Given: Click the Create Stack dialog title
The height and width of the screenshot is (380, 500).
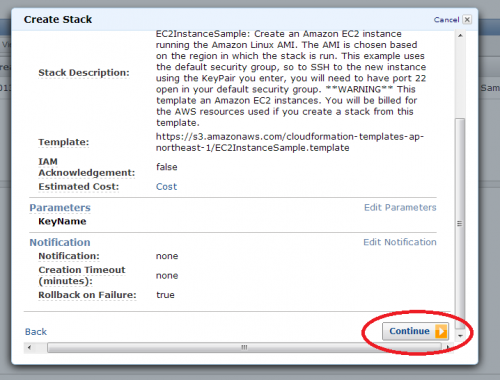Looking at the screenshot, I should (58, 19).
